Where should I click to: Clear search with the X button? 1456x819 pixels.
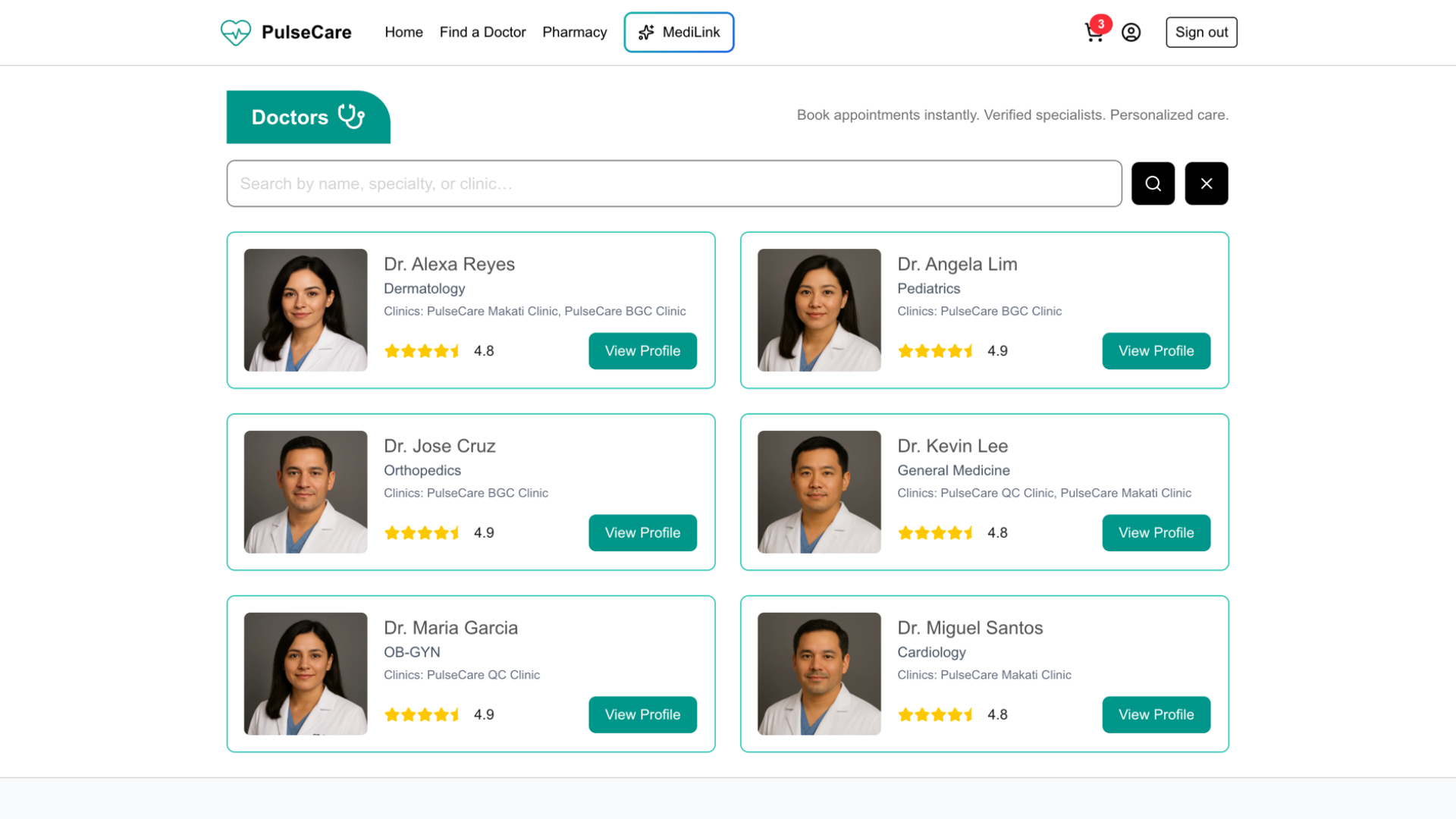pyautogui.click(x=1206, y=184)
